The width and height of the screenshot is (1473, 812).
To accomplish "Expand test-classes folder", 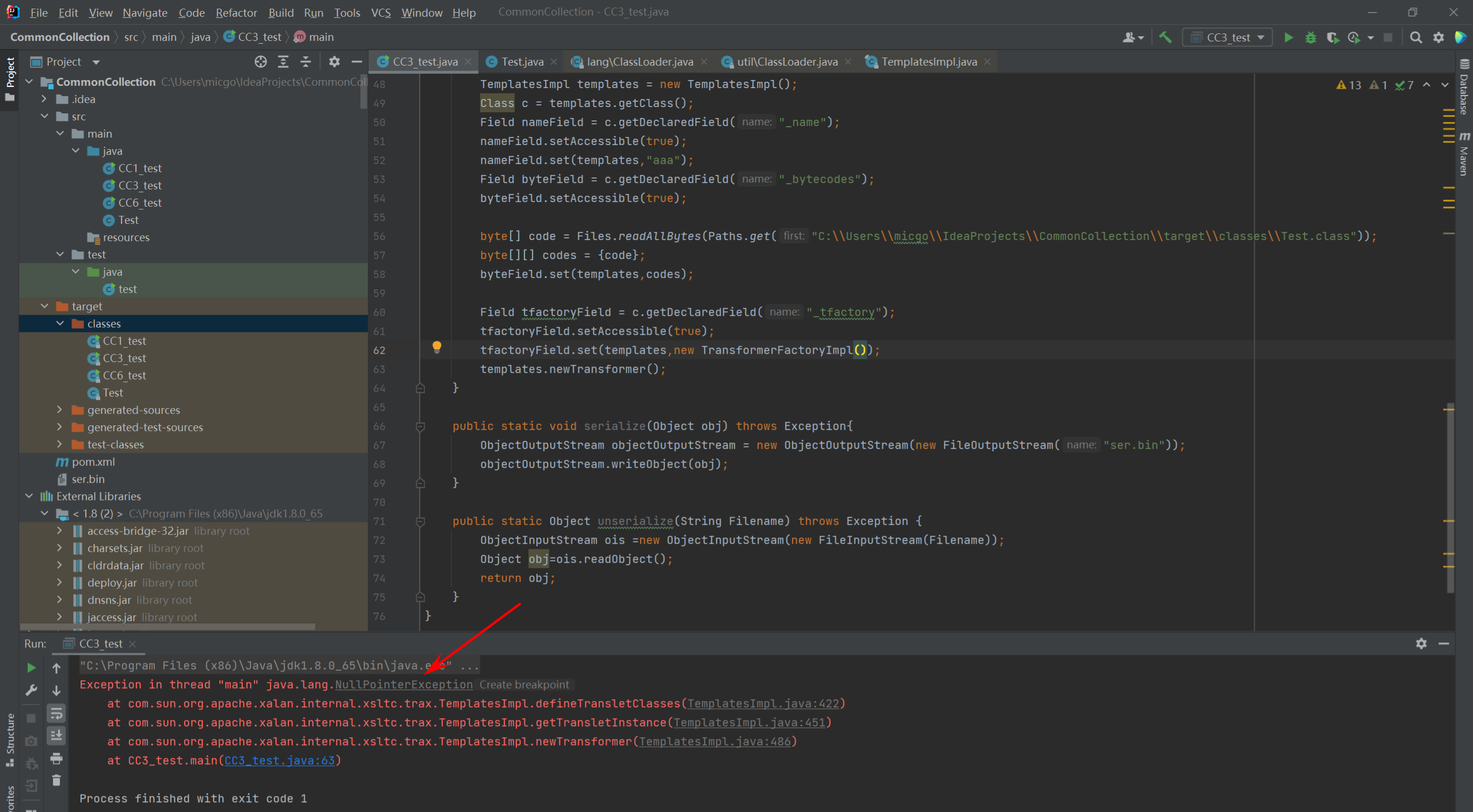I will (x=60, y=444).
